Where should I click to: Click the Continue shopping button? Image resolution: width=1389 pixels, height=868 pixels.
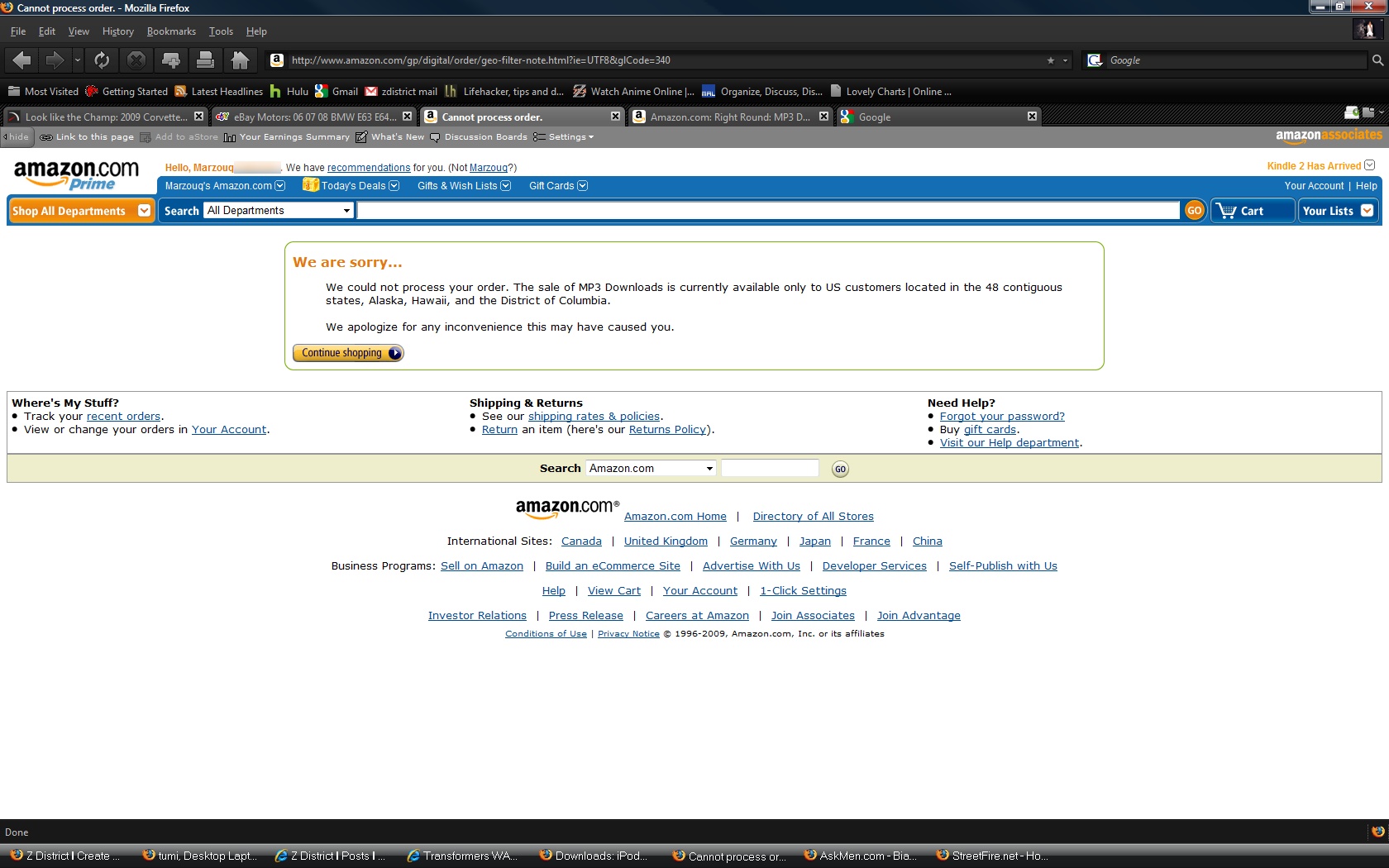pos(348,353)
